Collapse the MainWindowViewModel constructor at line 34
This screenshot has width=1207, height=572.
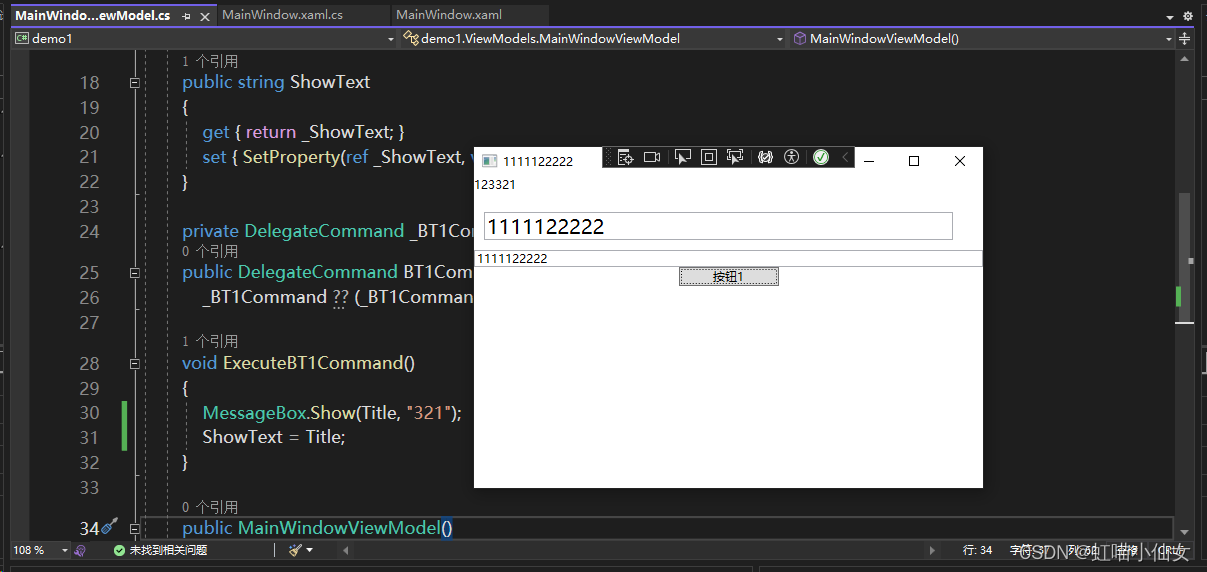(134, 529)
